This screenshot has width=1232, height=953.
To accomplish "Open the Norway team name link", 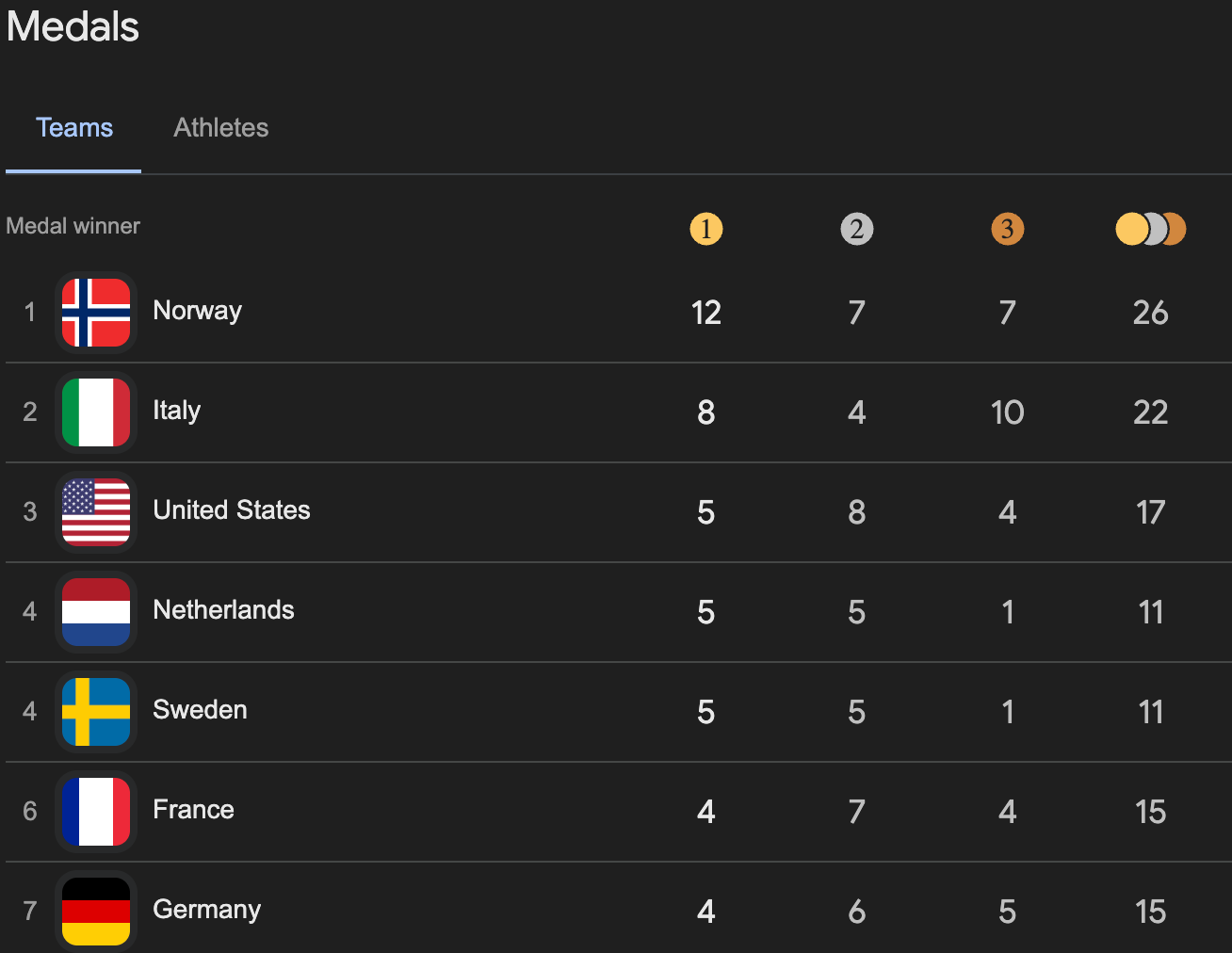I will coord(198,311).
